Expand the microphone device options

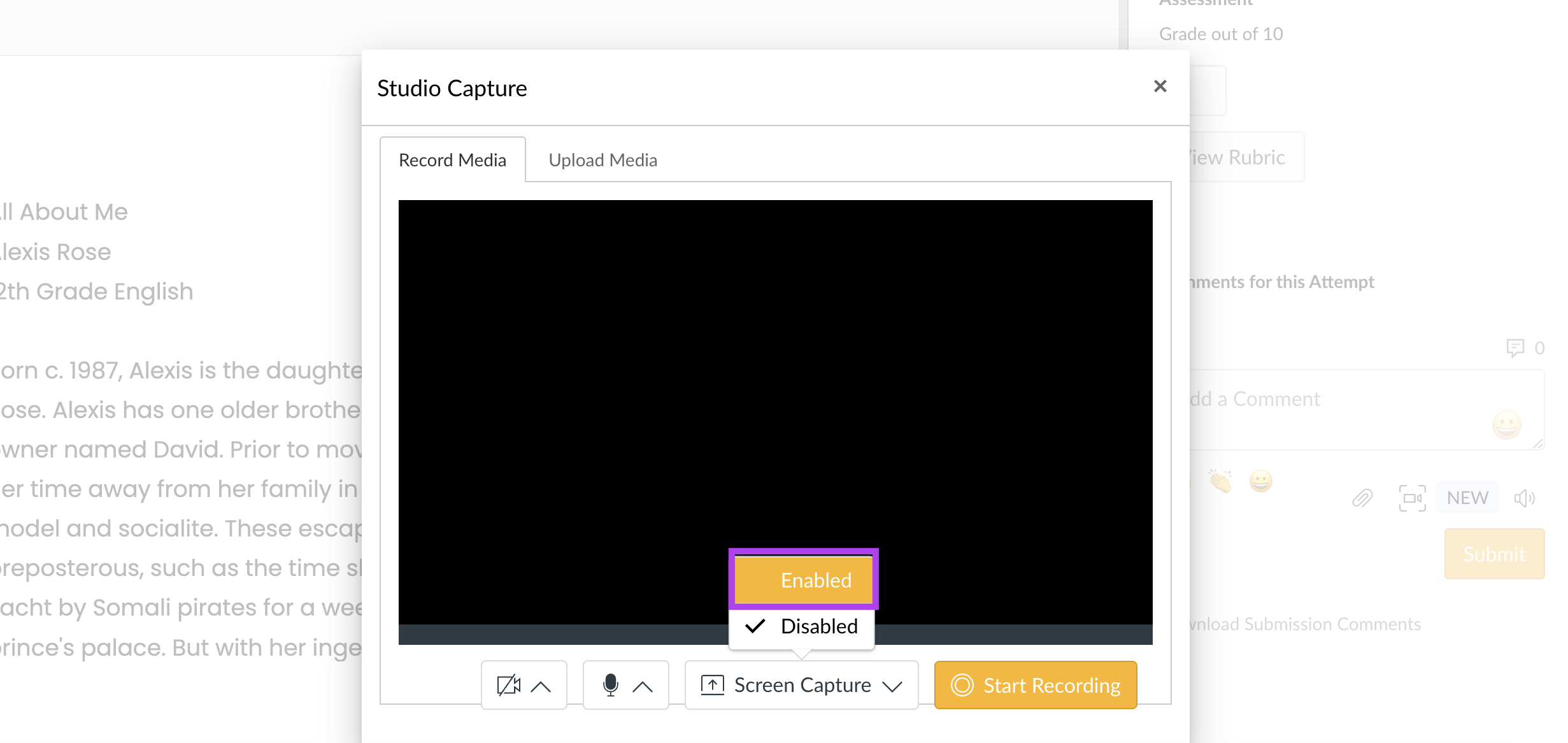click(x=644, y=685)
